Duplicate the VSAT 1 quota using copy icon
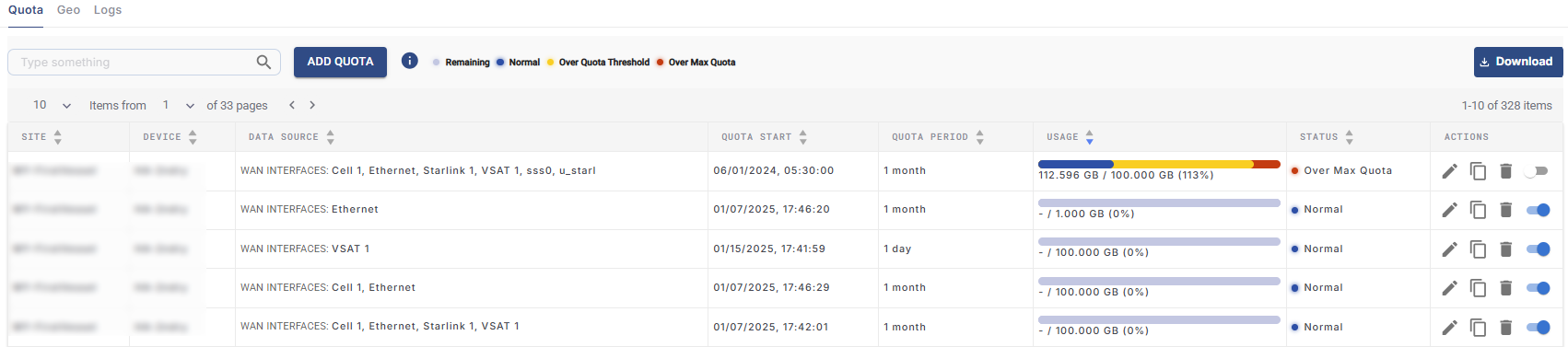Screen dimensions: 1568x347 (x=1478, y=249)
